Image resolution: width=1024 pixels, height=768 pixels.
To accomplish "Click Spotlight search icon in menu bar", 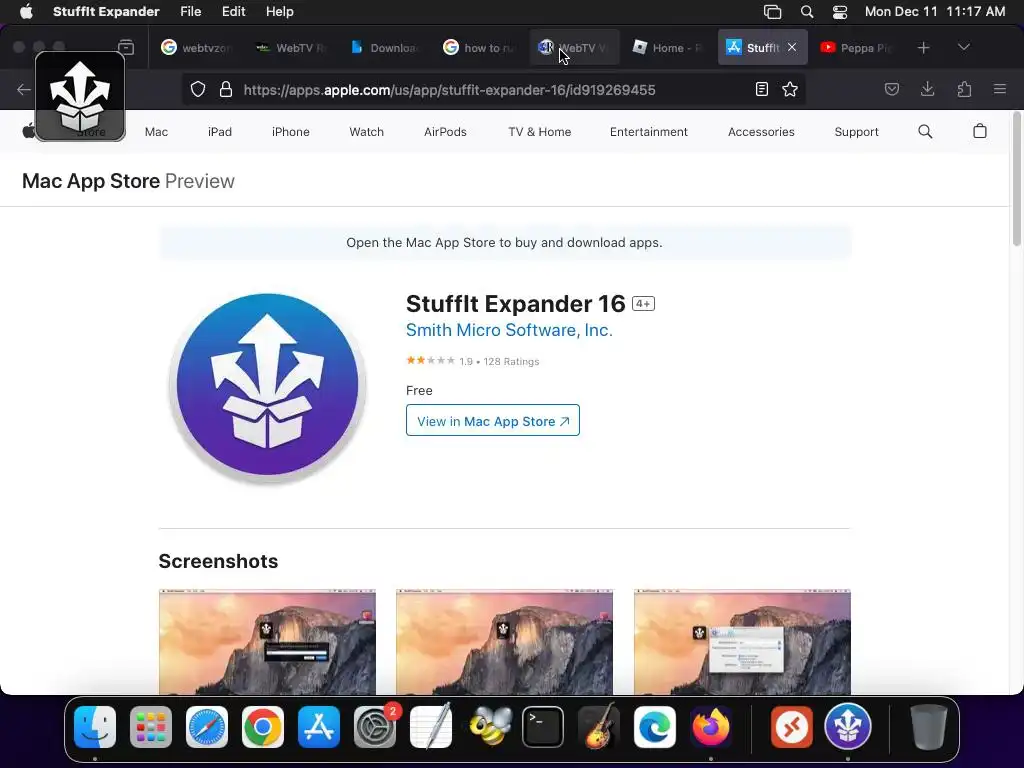I will tap(807, 11).
